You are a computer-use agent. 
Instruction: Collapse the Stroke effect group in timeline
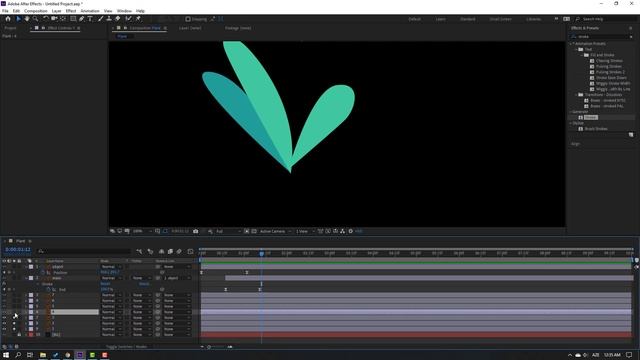click(x=38, y=284)
